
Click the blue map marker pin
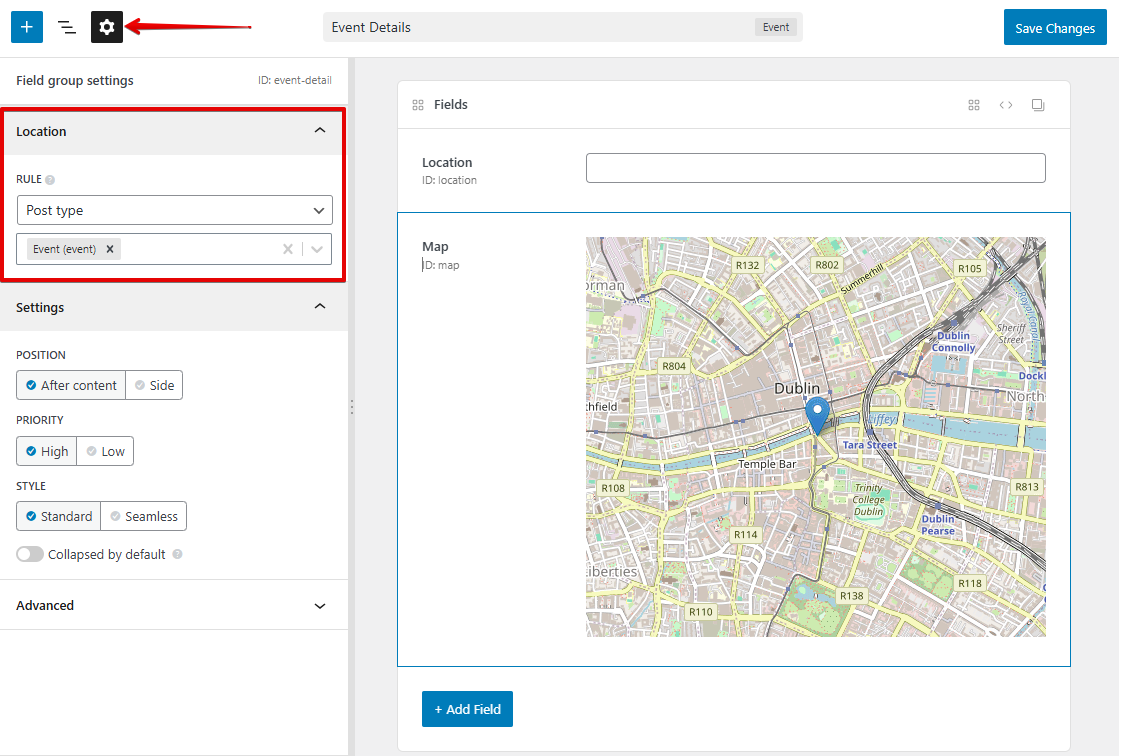pos(818,413)
